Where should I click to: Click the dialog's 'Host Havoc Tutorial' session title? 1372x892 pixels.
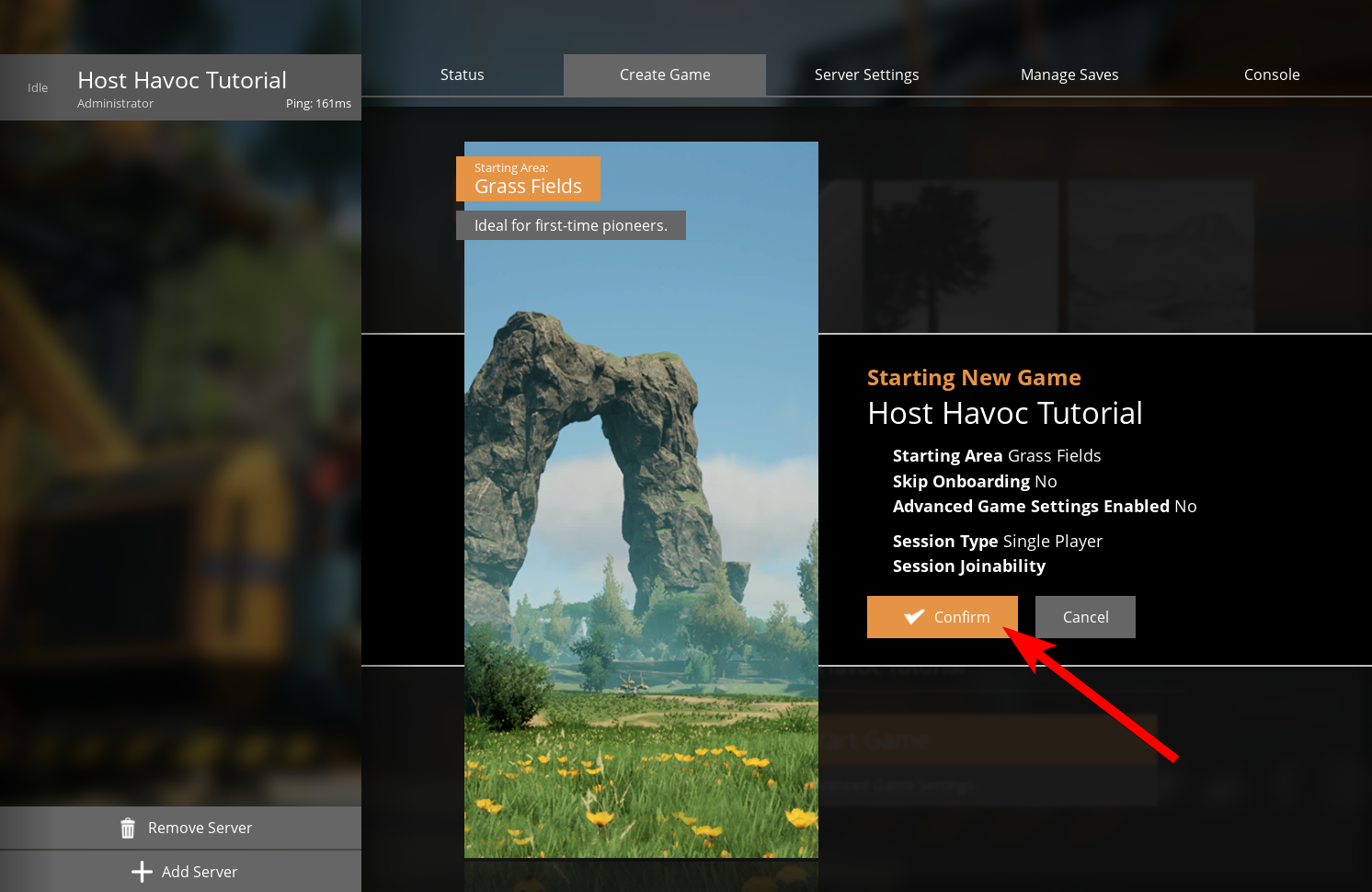click(1005, 413)
